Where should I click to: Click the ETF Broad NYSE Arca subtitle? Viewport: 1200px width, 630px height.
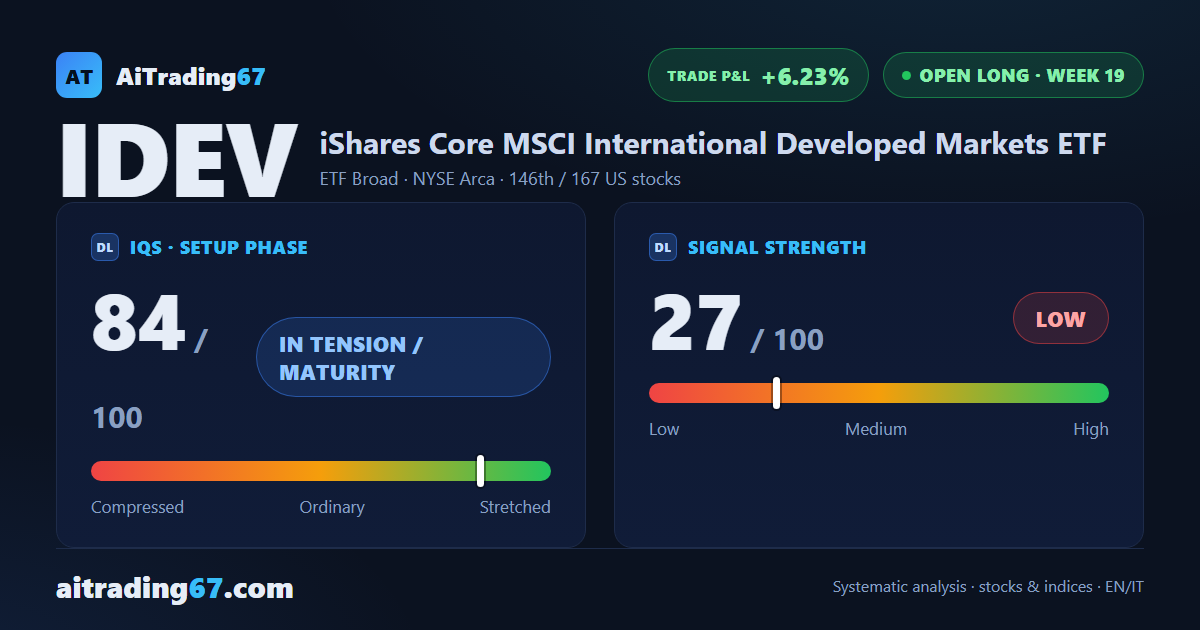click(x=500, y=180)
